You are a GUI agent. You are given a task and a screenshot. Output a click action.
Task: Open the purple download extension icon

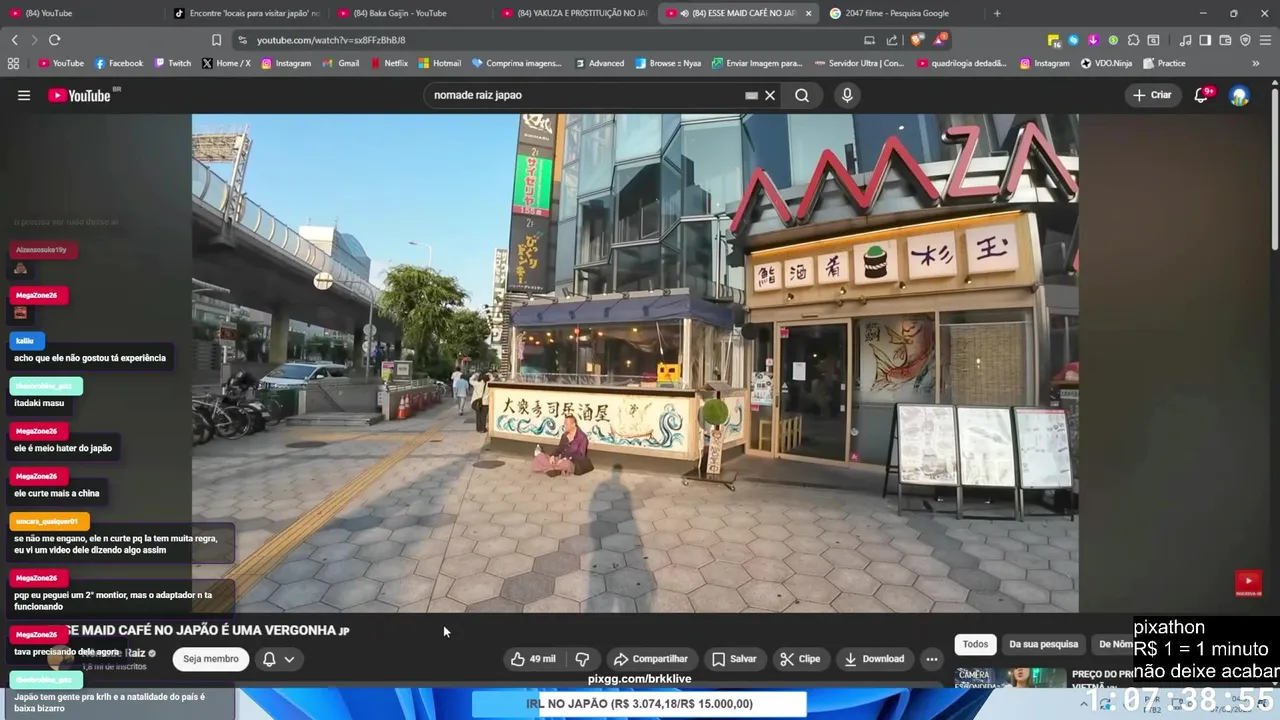pyautogui.click(x=1093, y=40)
